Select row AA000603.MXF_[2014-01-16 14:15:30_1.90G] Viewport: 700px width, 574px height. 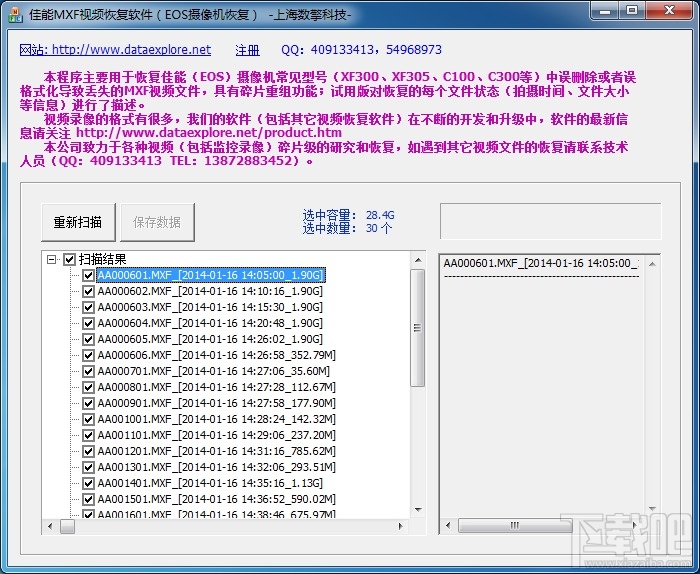tap(210, 308)
